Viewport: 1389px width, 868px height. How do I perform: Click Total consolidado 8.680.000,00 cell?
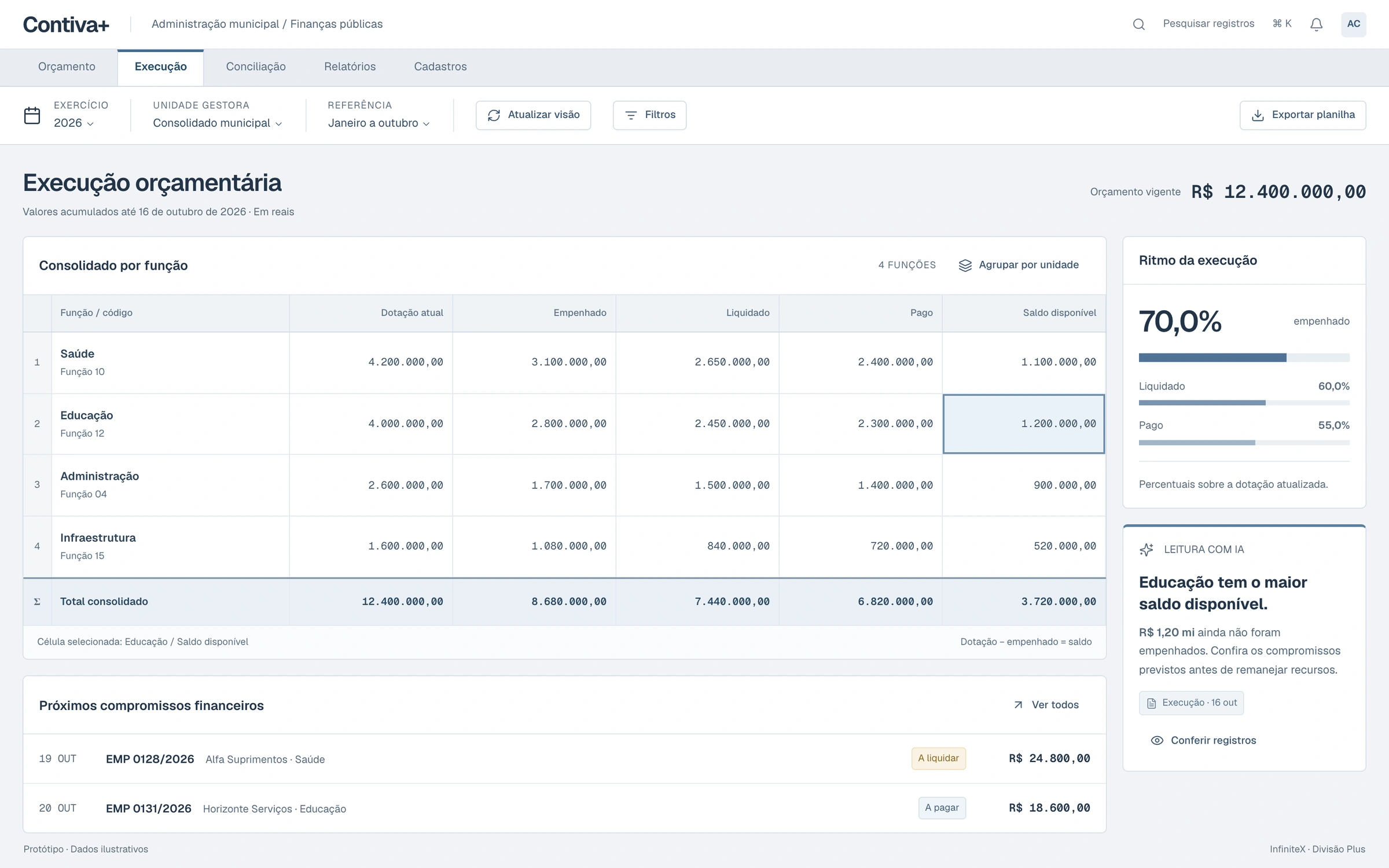(534, 602)
